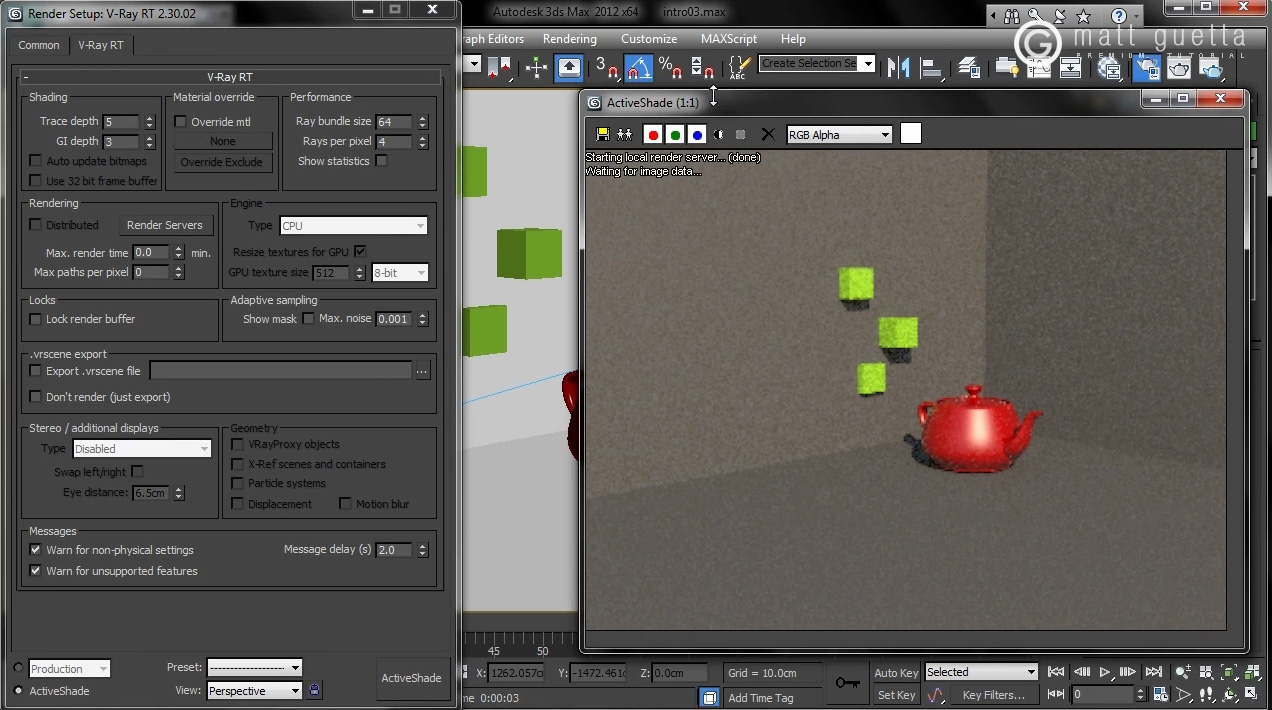Open InfoCenter help question mark icon
Screen dimensions: 1272x710
tap(1119, 16)
